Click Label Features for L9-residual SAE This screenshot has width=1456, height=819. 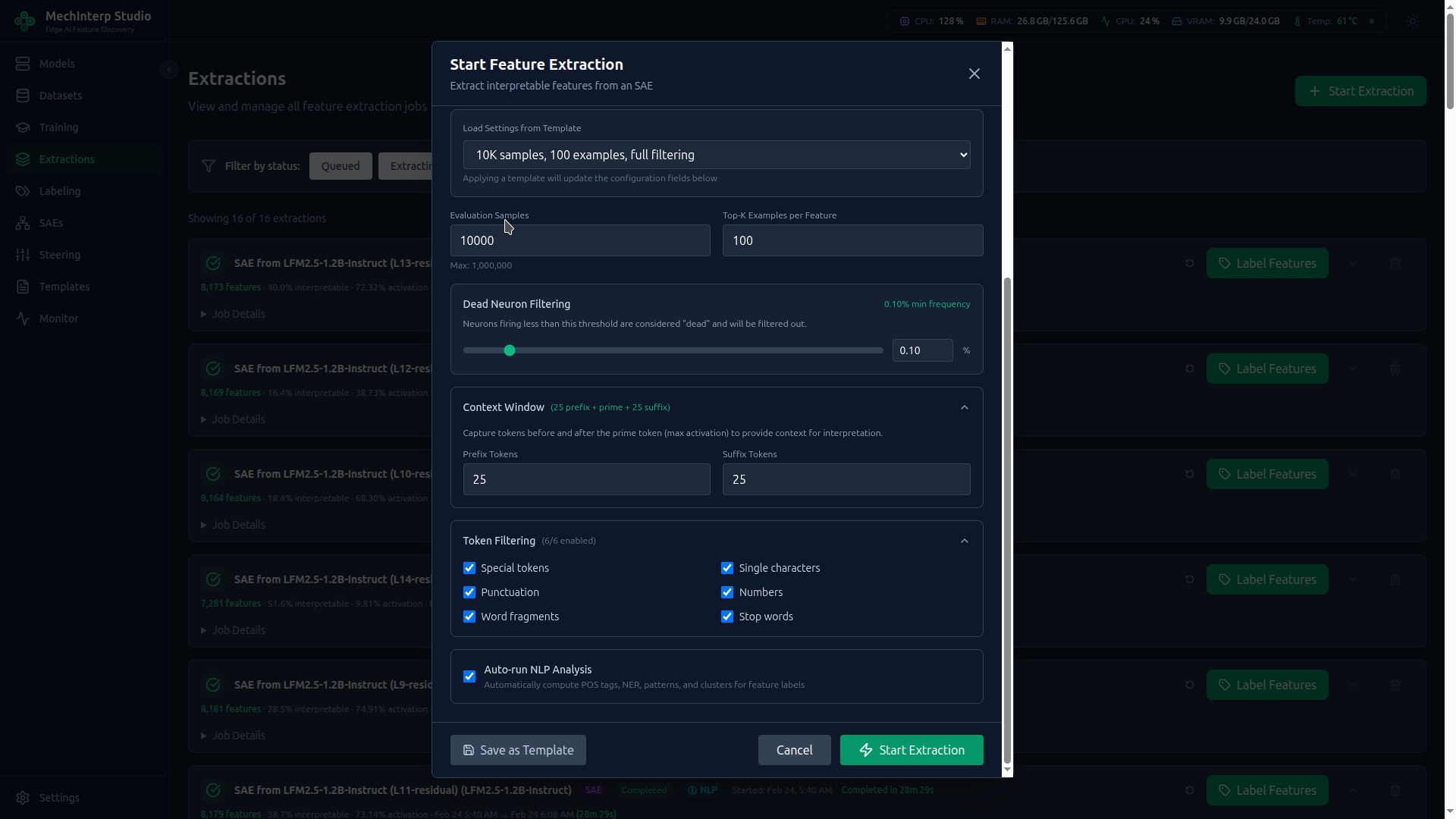tap(1267, 685)
